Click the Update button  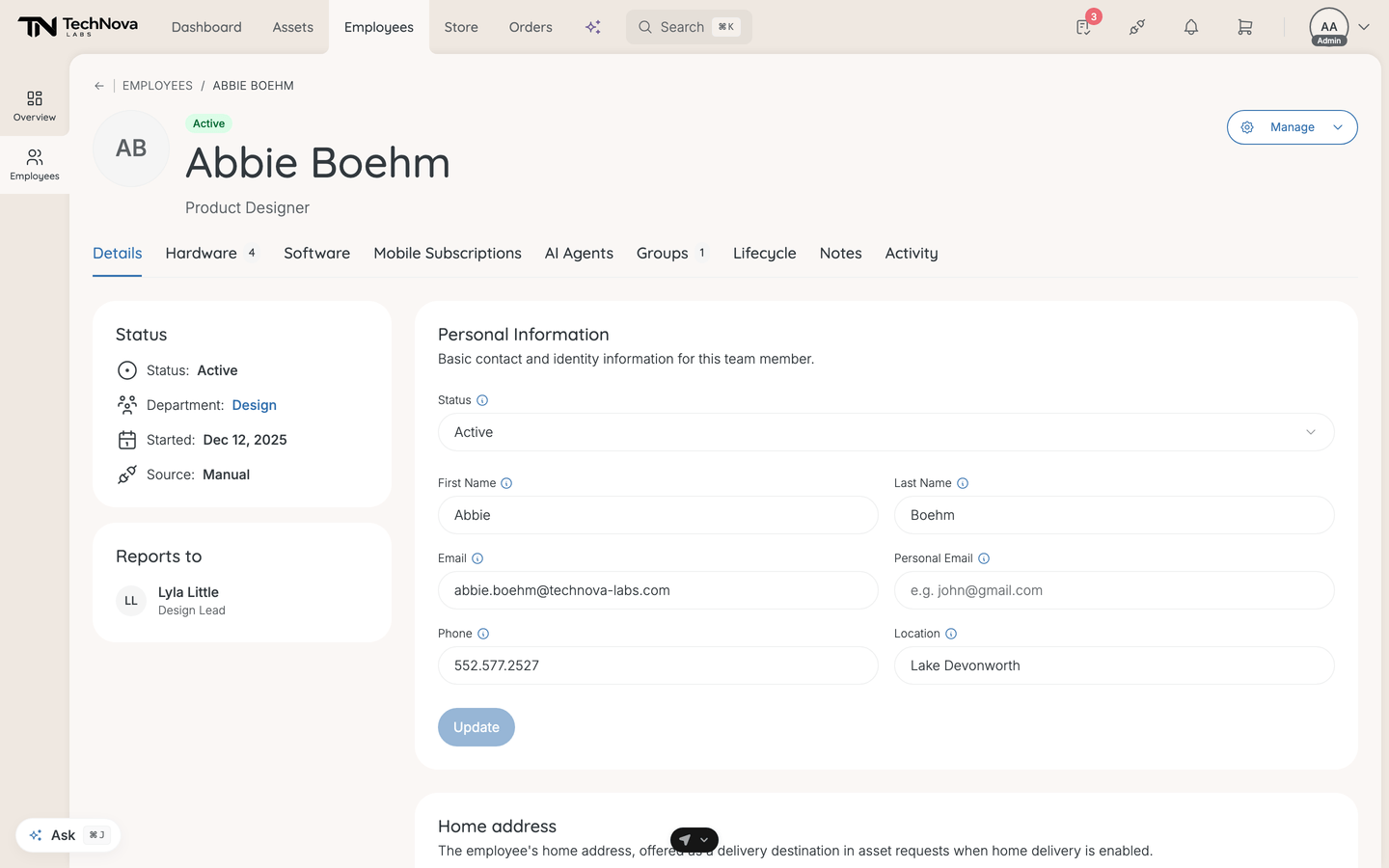click(x=477, y=727)
